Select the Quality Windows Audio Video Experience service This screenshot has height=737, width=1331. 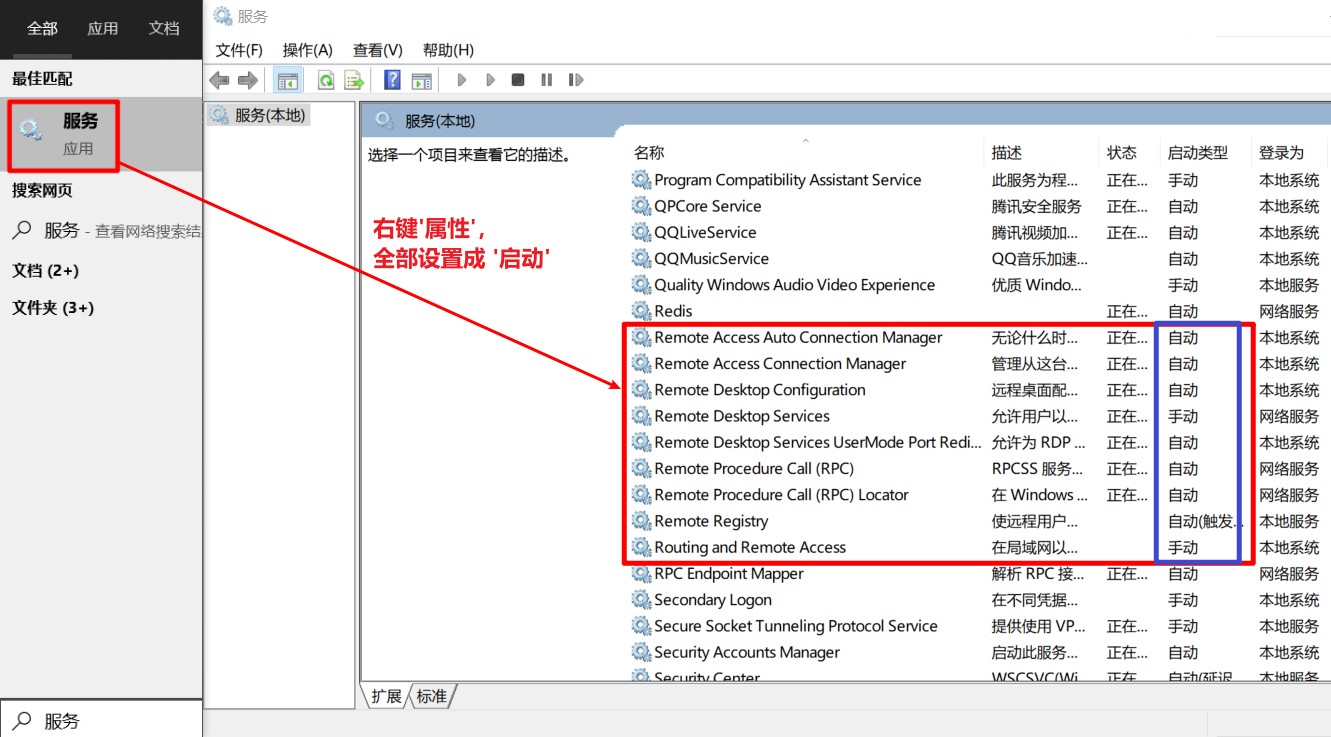(794, 285)
